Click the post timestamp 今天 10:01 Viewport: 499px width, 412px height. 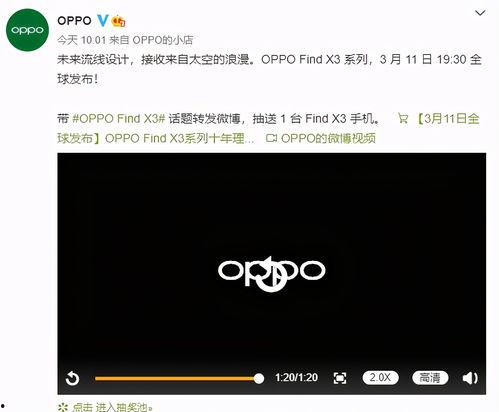click(x=81, y=40)
